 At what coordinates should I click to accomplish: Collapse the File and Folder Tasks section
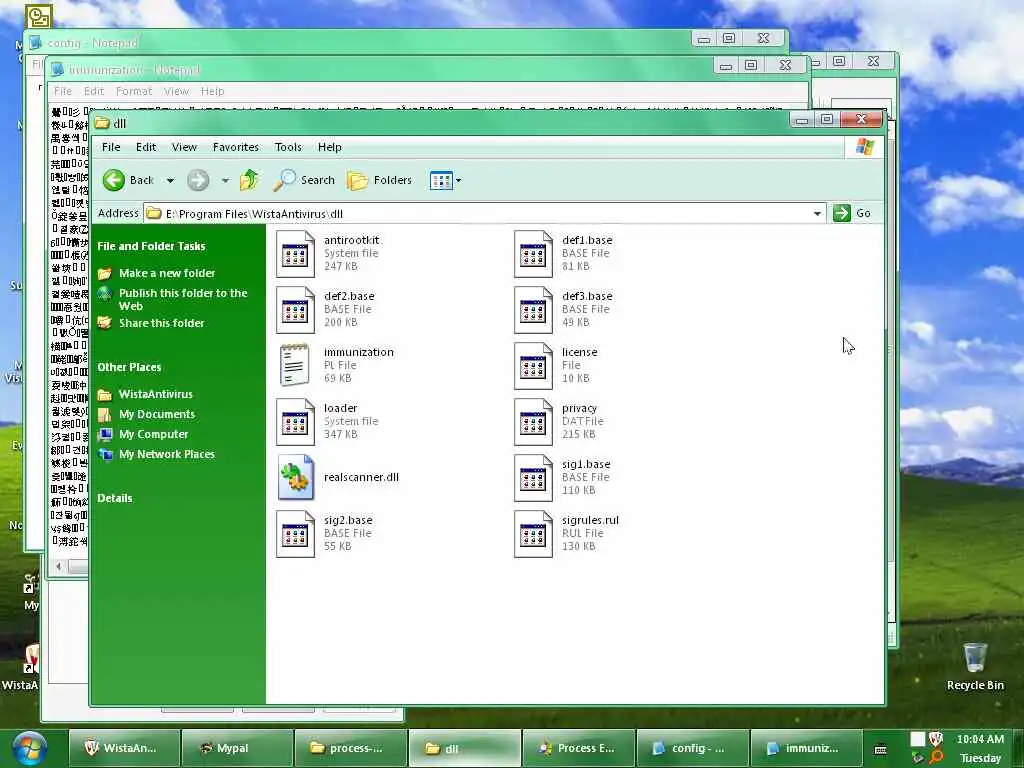(x=151, y=246)
